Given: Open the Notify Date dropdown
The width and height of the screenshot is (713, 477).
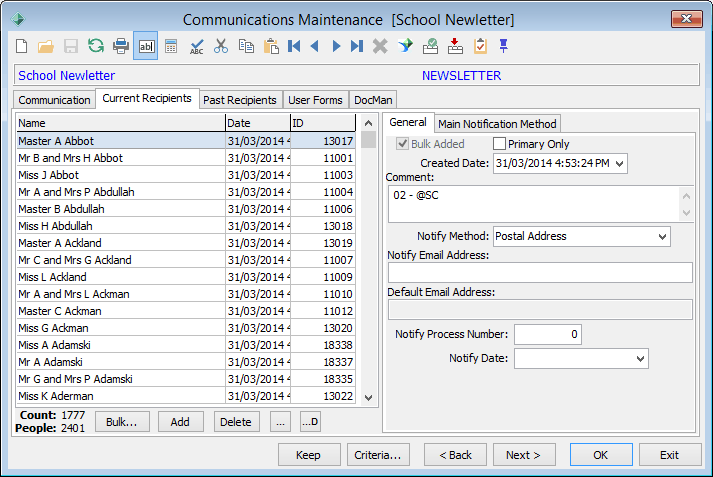Looking at the screenshot, I should coord(640,359).
